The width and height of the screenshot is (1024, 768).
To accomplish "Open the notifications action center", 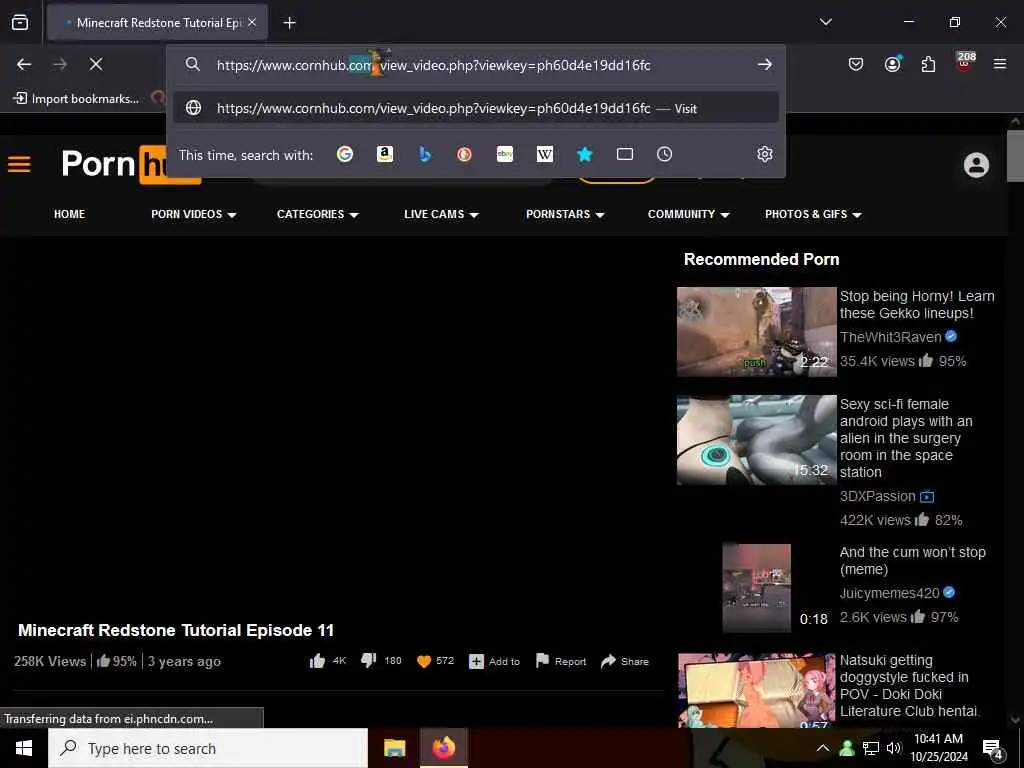I will tap(993, 750).
